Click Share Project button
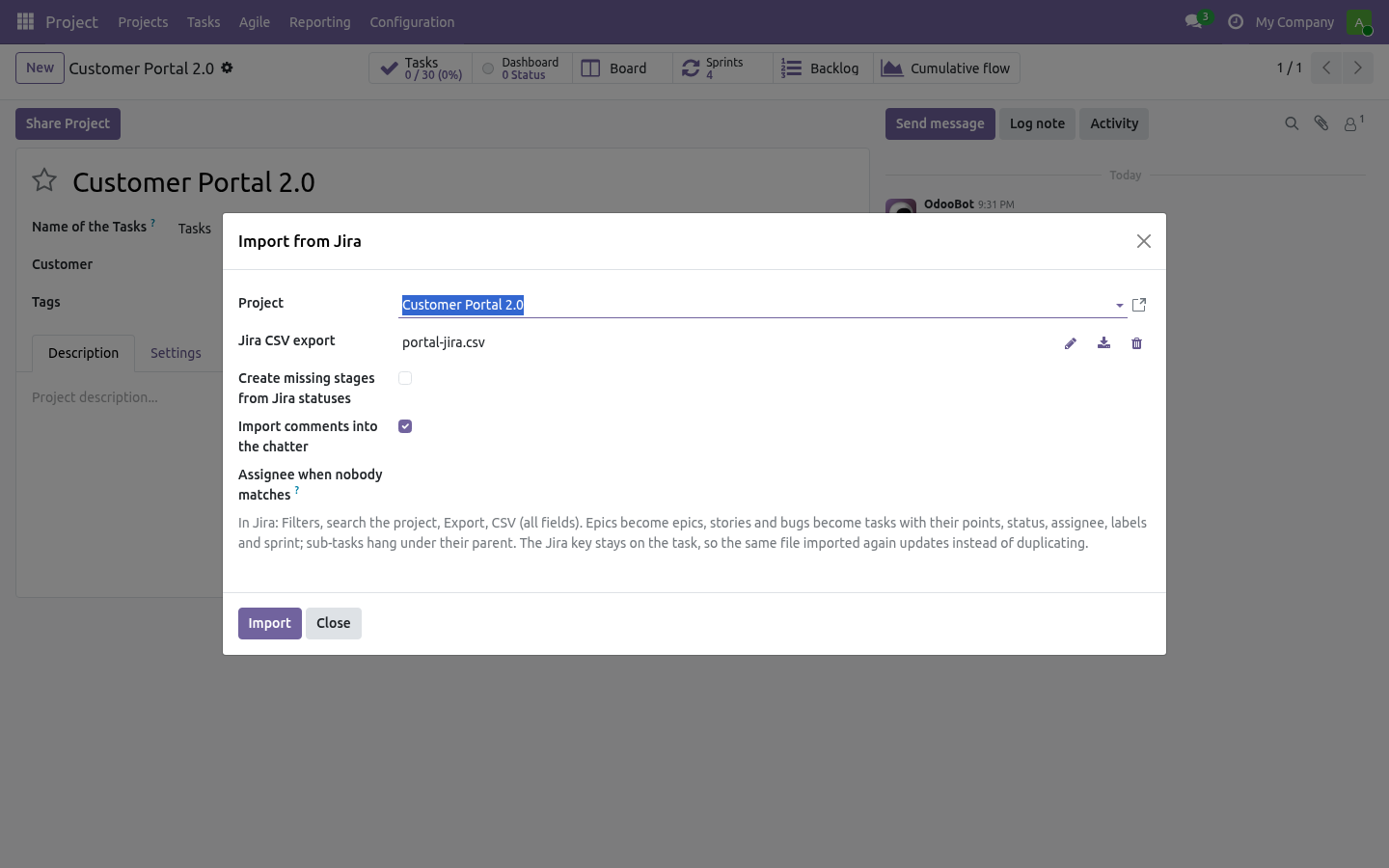1389x868 pixels. pyautogui.click(x=68, y=123)
